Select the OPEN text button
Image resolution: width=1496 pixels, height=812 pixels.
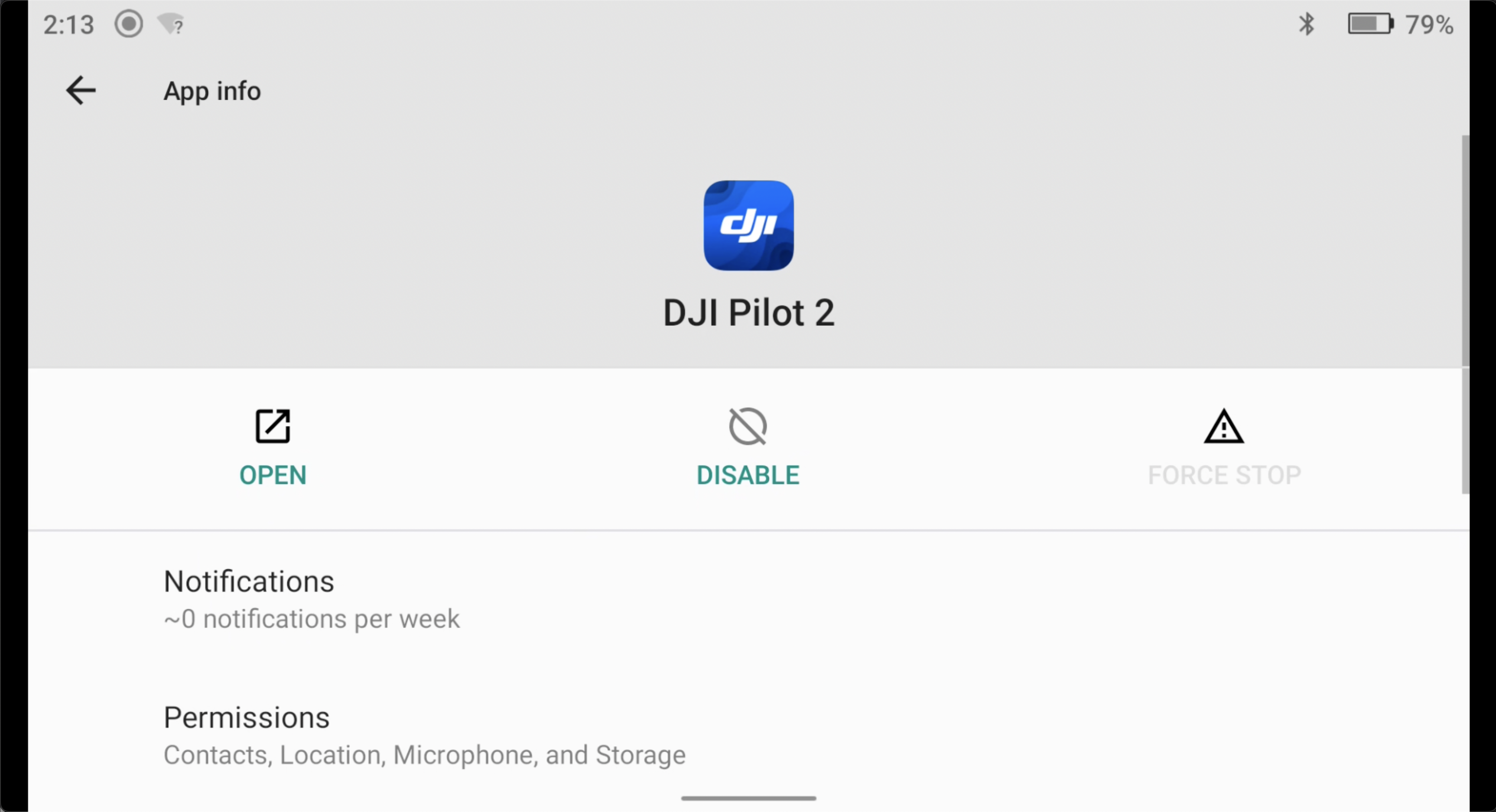pos(273,475)
